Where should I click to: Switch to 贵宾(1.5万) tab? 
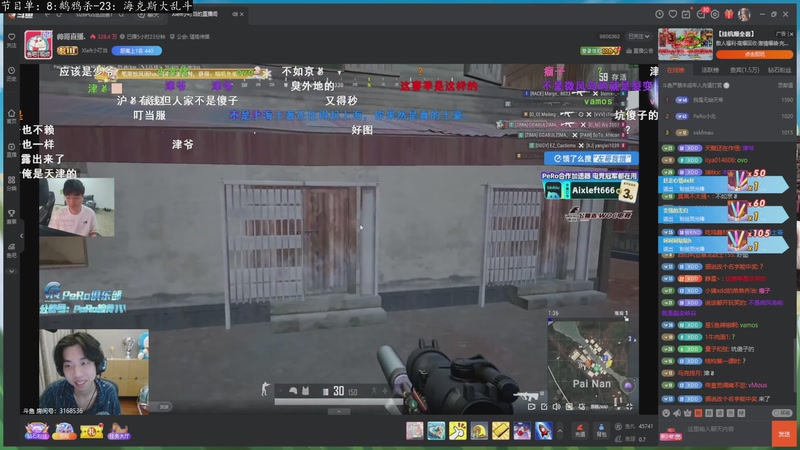[x=744, y=70]
